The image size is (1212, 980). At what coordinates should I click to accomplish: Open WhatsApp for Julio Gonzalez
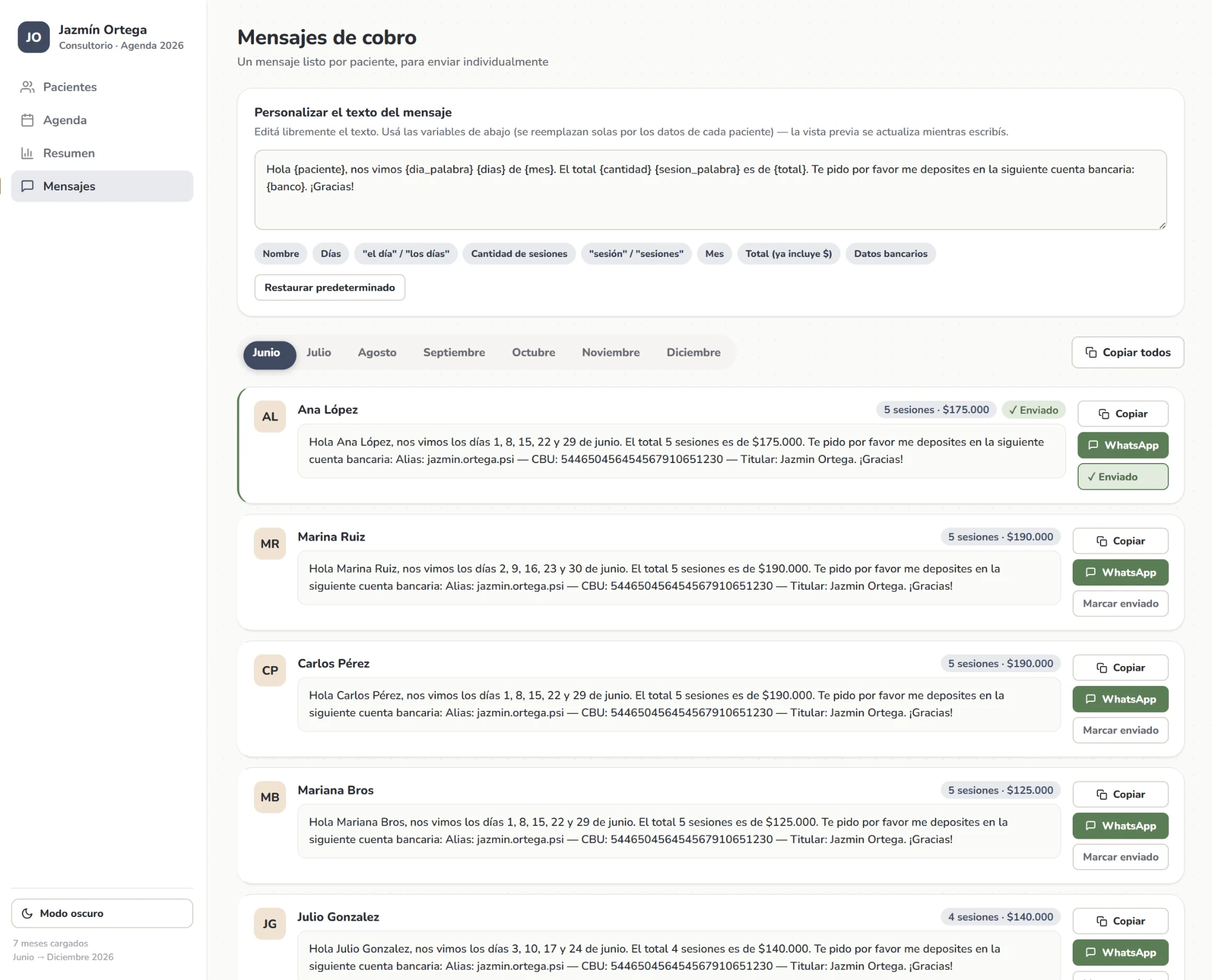(1120, 953)
